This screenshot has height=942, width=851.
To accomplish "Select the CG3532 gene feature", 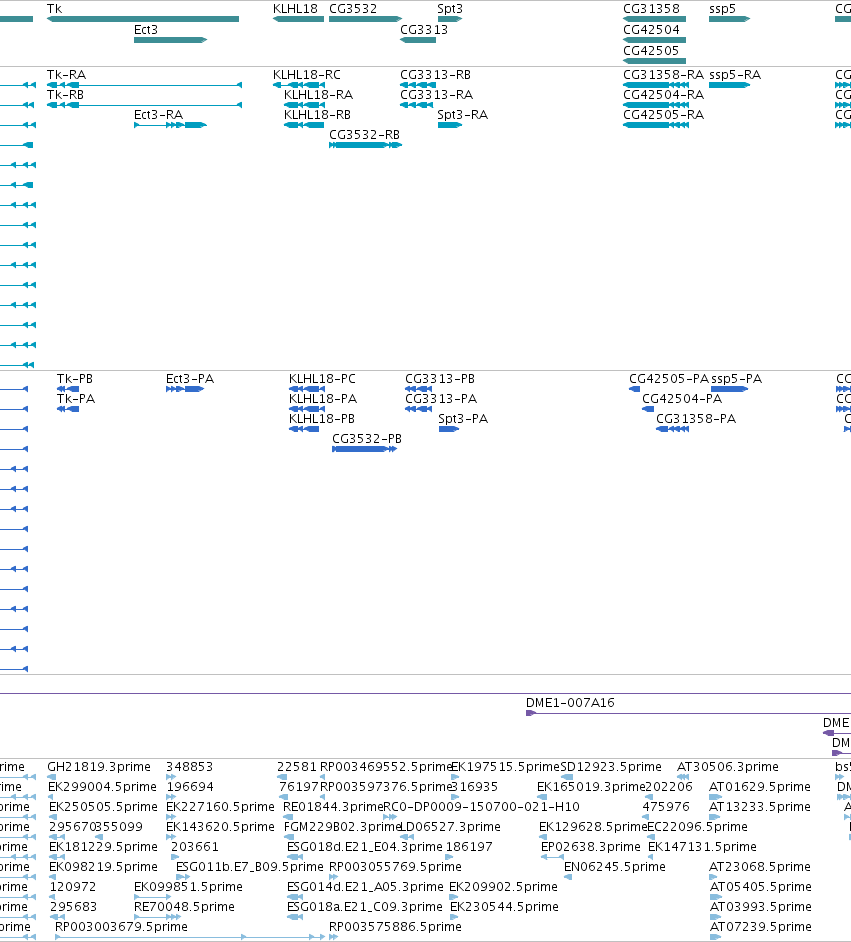I will tap(365, 19).
